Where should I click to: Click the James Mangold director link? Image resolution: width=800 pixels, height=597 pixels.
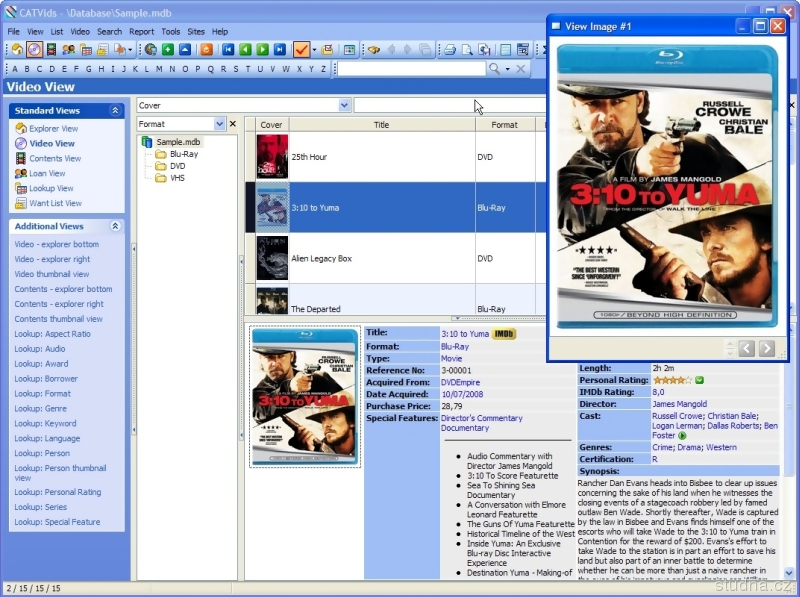click(680, 404)
